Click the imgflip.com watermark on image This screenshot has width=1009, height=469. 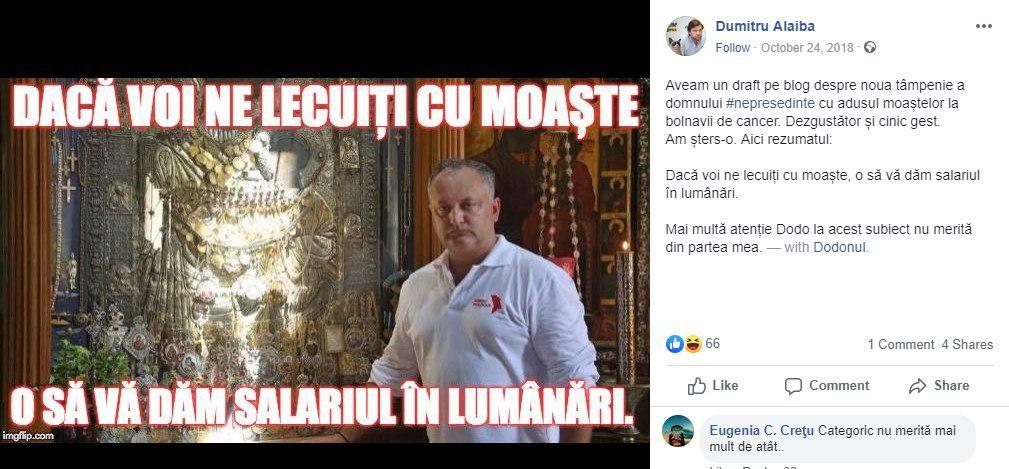[28, 436]
